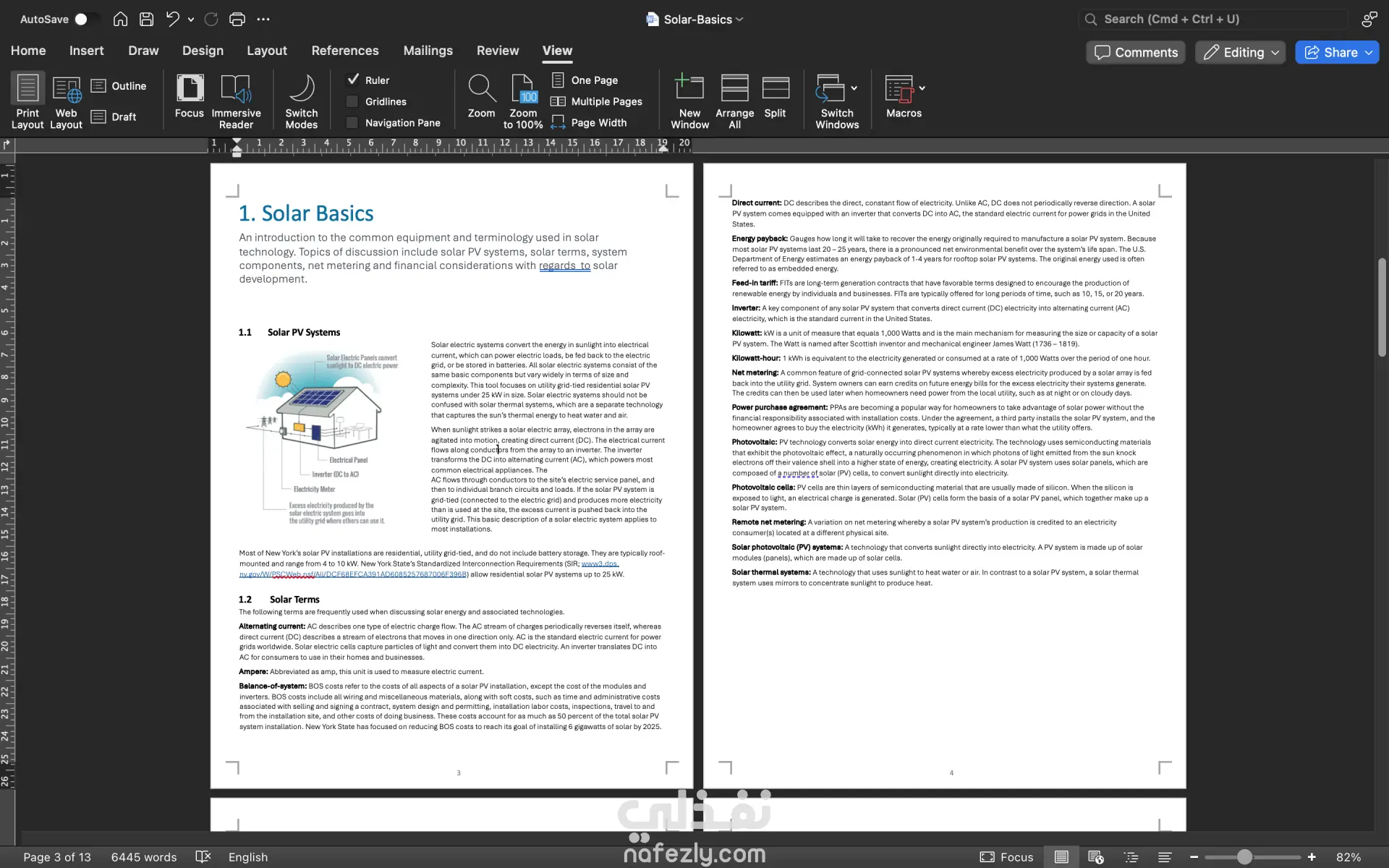Screen dimensions: 1389x868
Task: Switch to the References tab
Action: point(345,51)
